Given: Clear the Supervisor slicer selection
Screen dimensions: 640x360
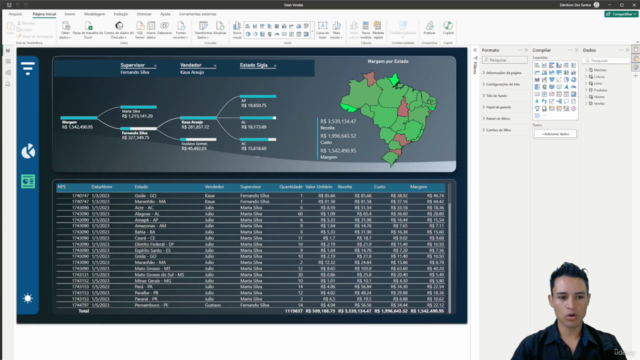Looking at the screenshot, I should point(155,66).
